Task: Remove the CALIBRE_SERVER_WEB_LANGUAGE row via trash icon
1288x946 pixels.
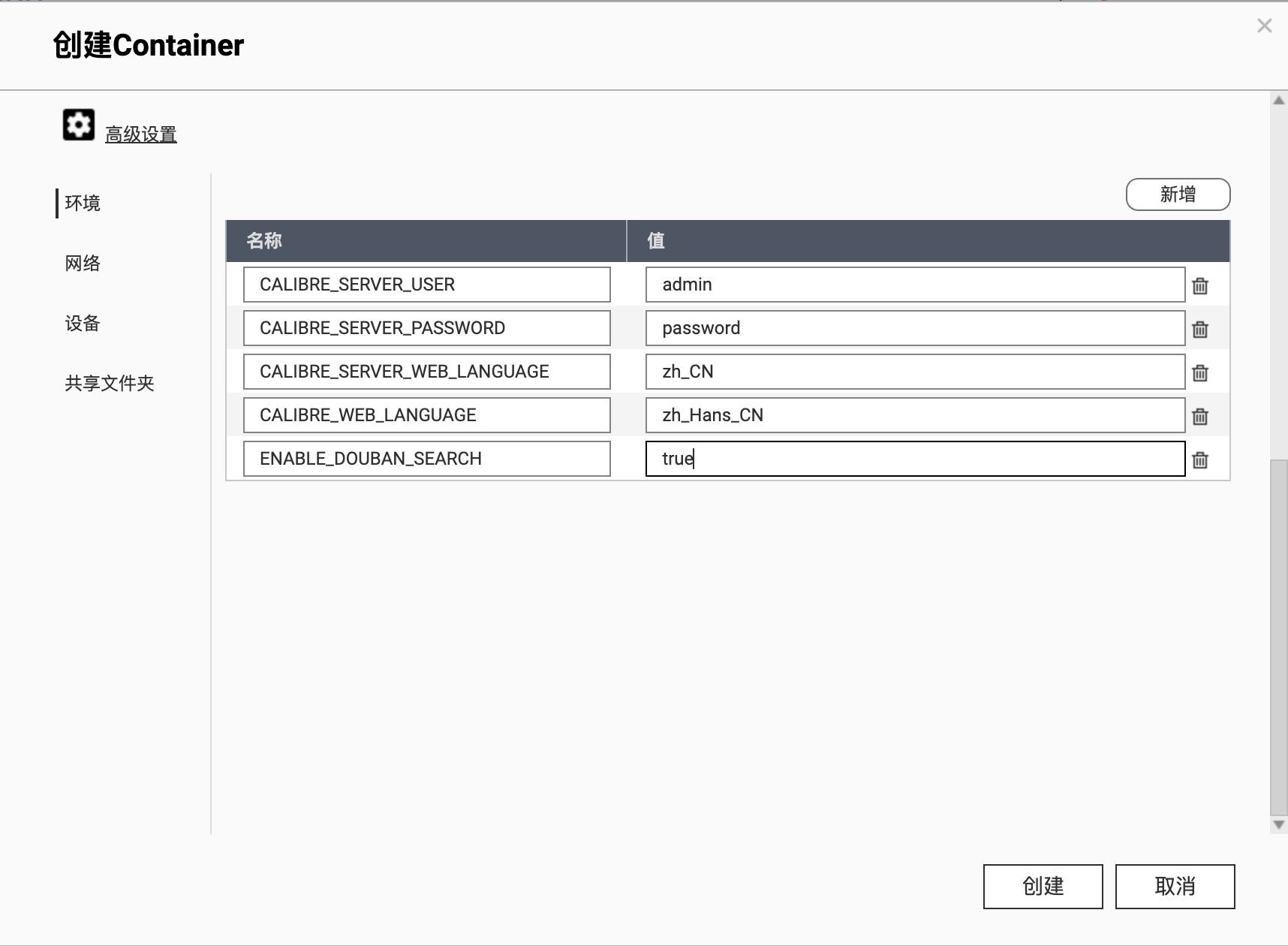Action: tap(1200, 373)
